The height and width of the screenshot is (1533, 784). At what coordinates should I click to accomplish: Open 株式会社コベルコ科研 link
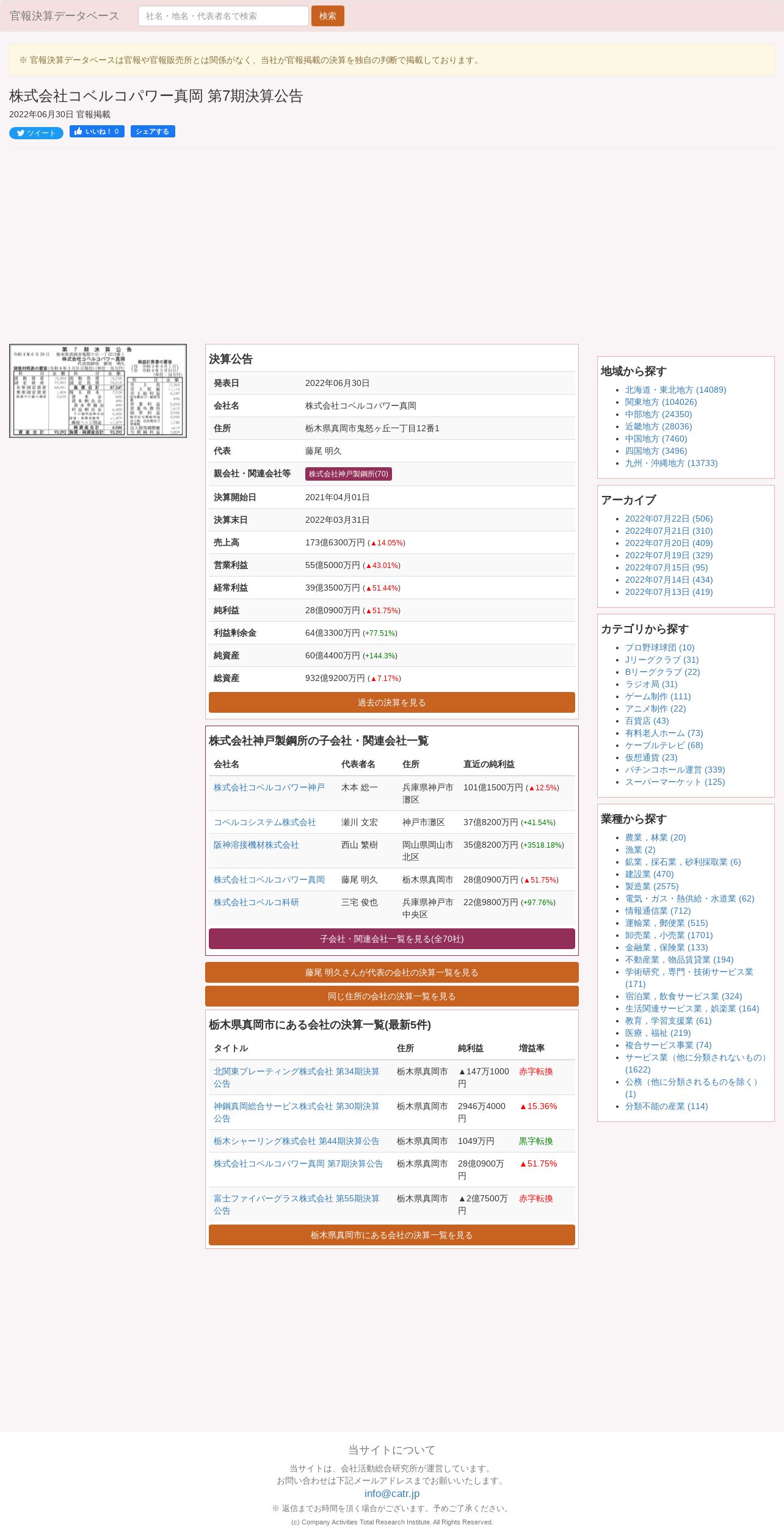pyautogui.click(x=256, y=902)
